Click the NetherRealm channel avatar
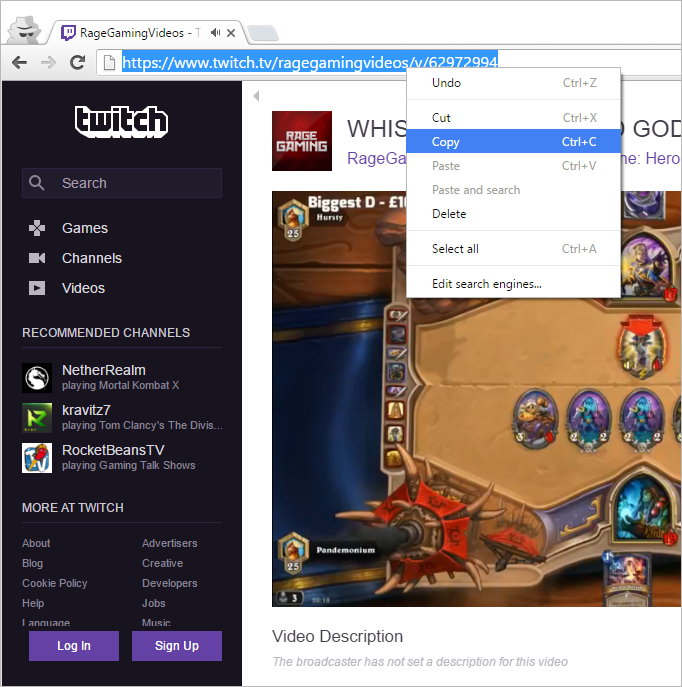This screenshot has width=682, height=687. pyautogui.click(x=37, y=378)
